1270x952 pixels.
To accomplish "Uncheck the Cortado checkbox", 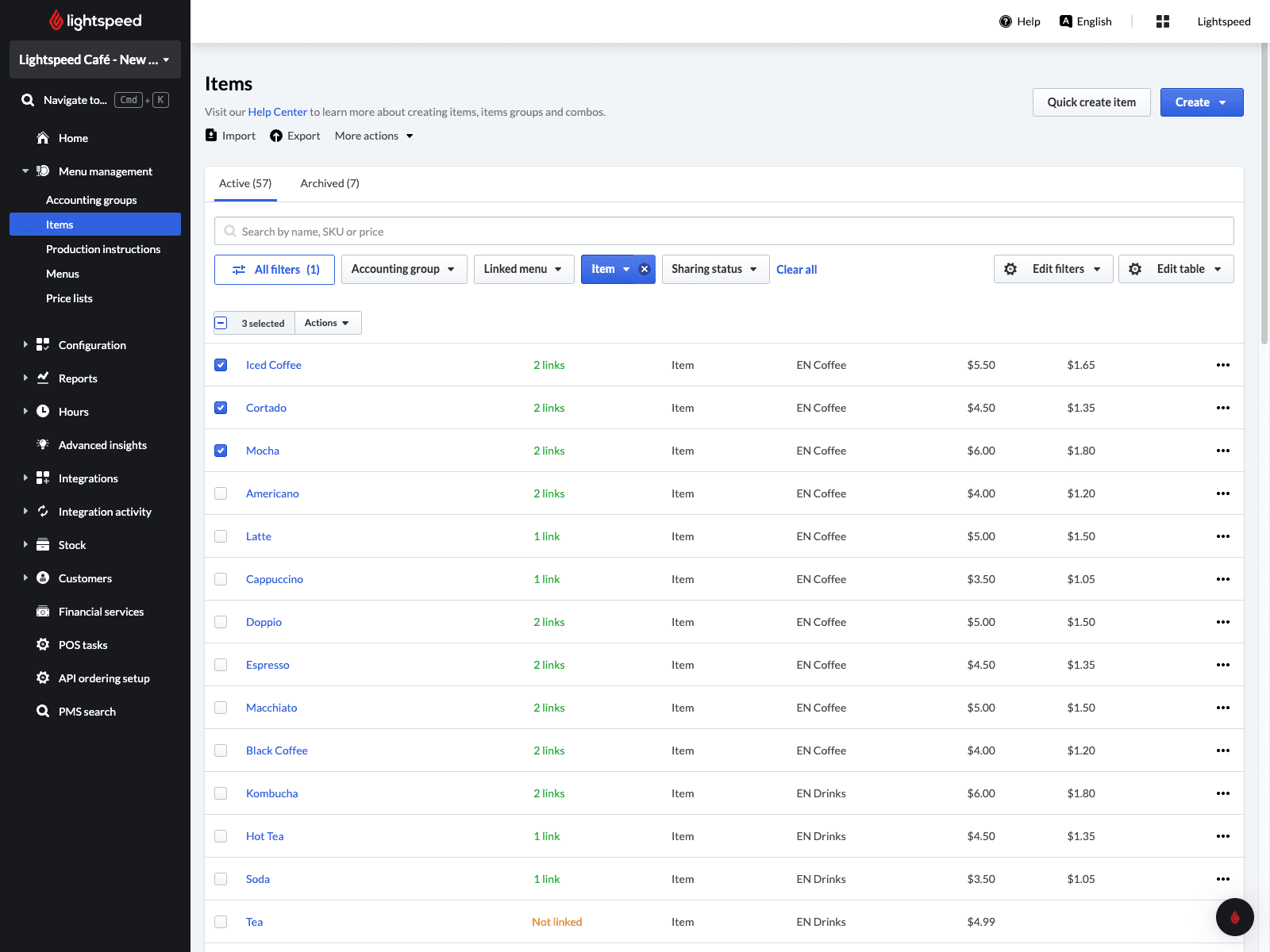I will [221, 408].
